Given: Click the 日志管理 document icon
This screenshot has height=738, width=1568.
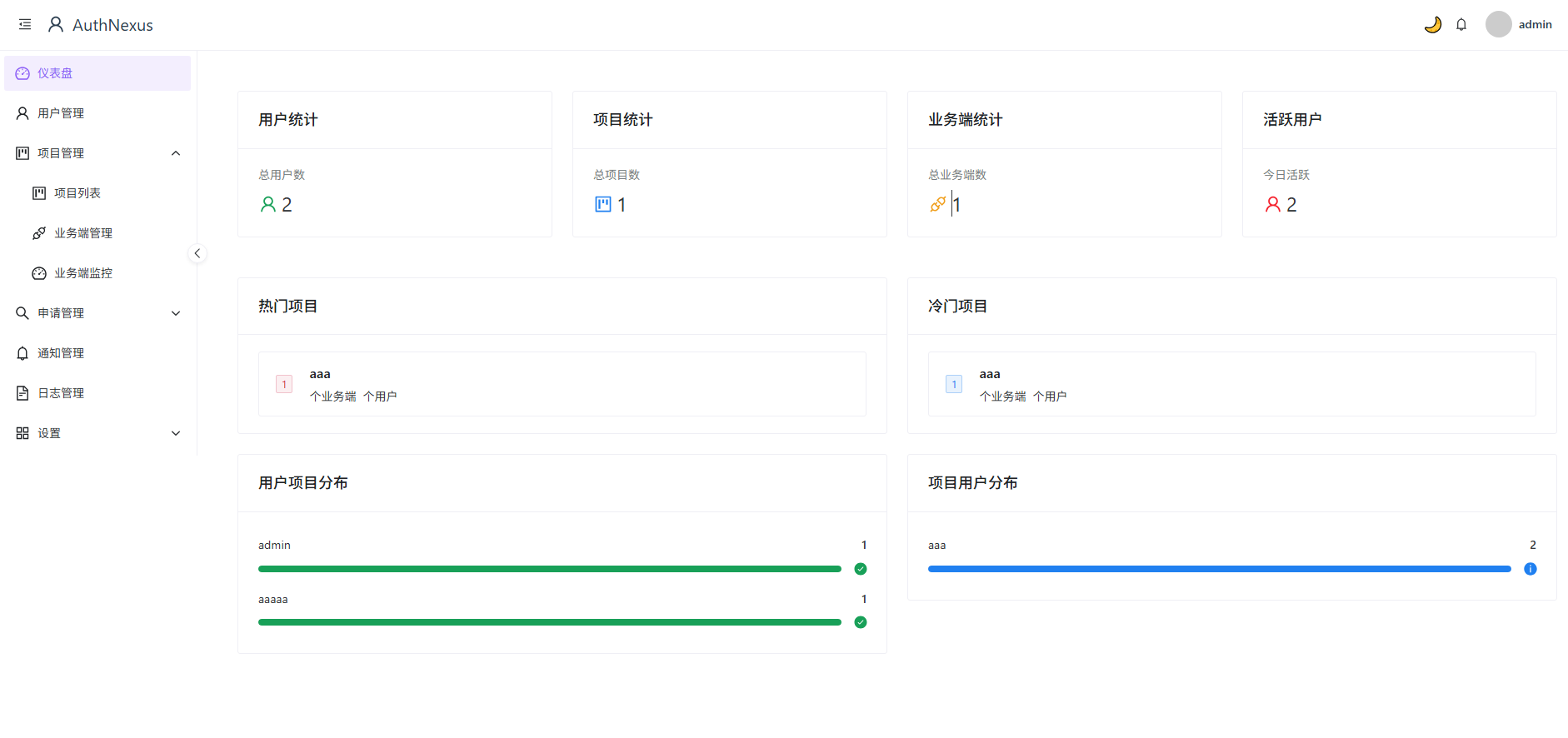Looking at the screenshot, I should 22,393.
